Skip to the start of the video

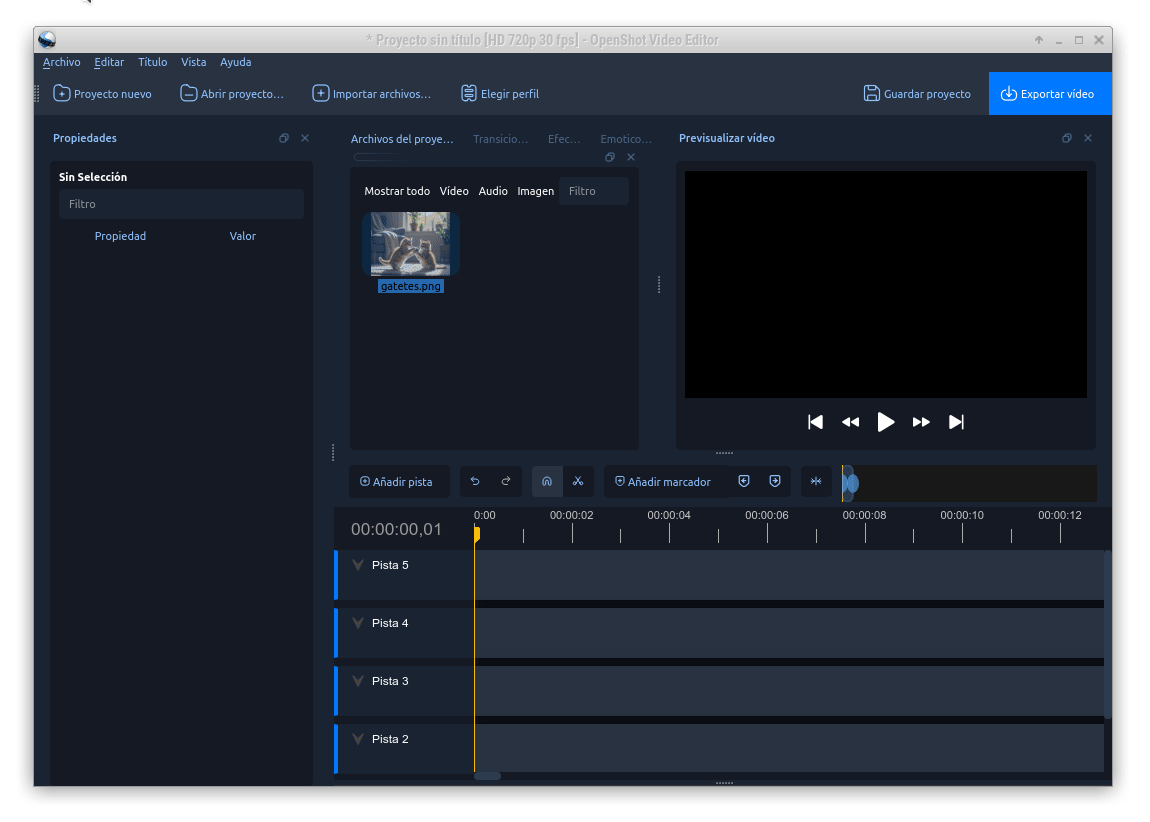815,422
